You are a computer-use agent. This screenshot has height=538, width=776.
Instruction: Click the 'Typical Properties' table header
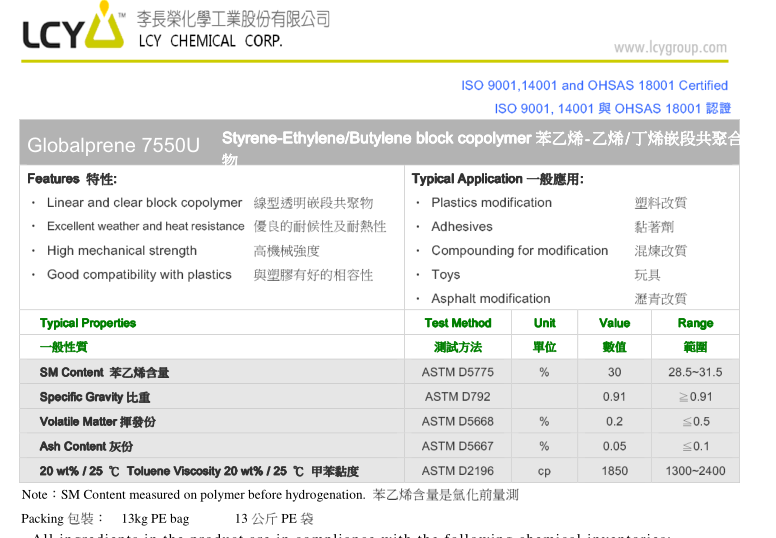(88, 323)
